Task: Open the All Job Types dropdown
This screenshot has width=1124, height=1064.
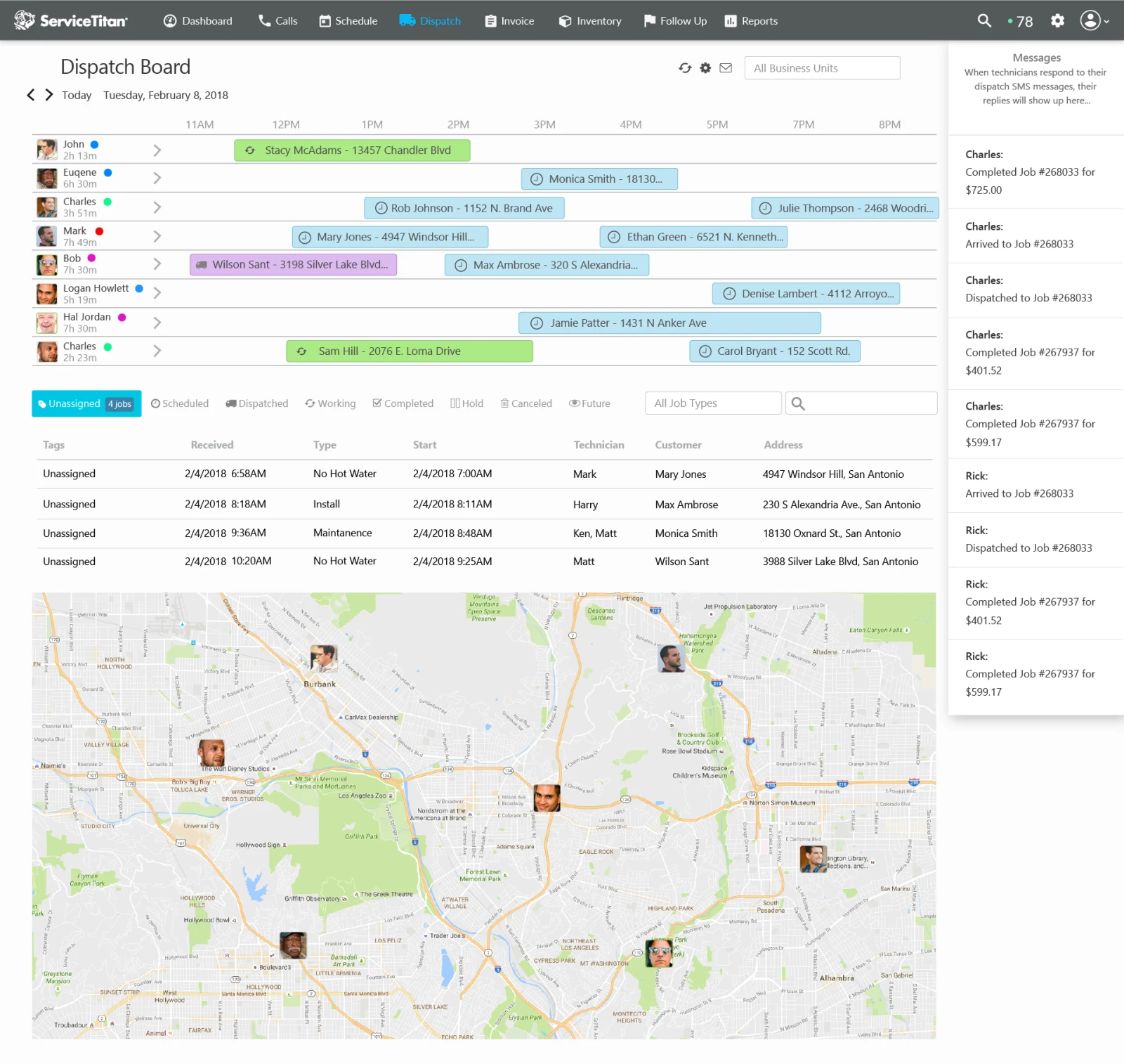Action: [x=712, y=403]
